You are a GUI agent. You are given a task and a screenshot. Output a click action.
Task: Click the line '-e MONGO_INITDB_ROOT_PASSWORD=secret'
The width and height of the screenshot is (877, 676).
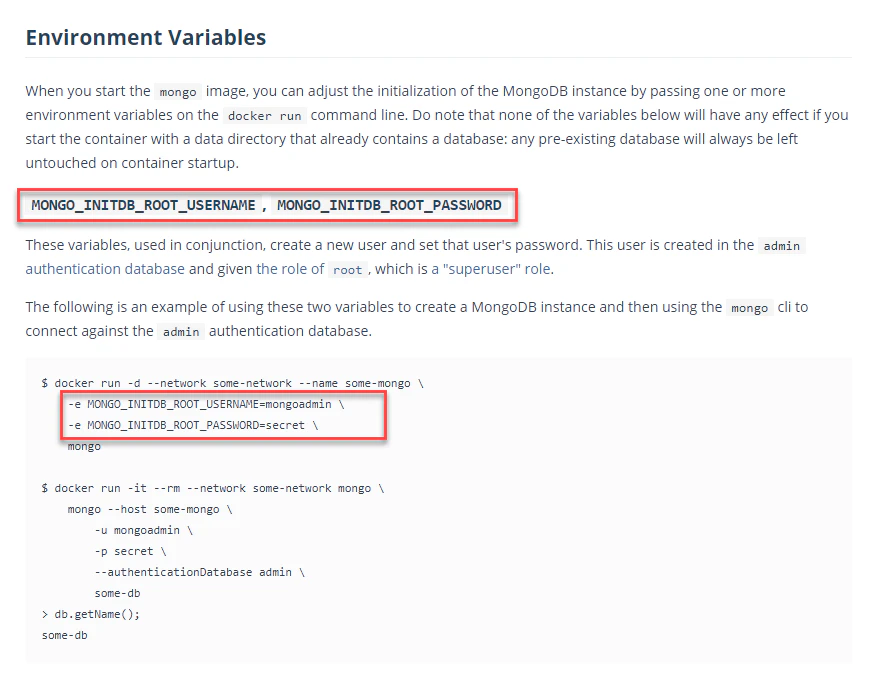[x=193, y=426]
